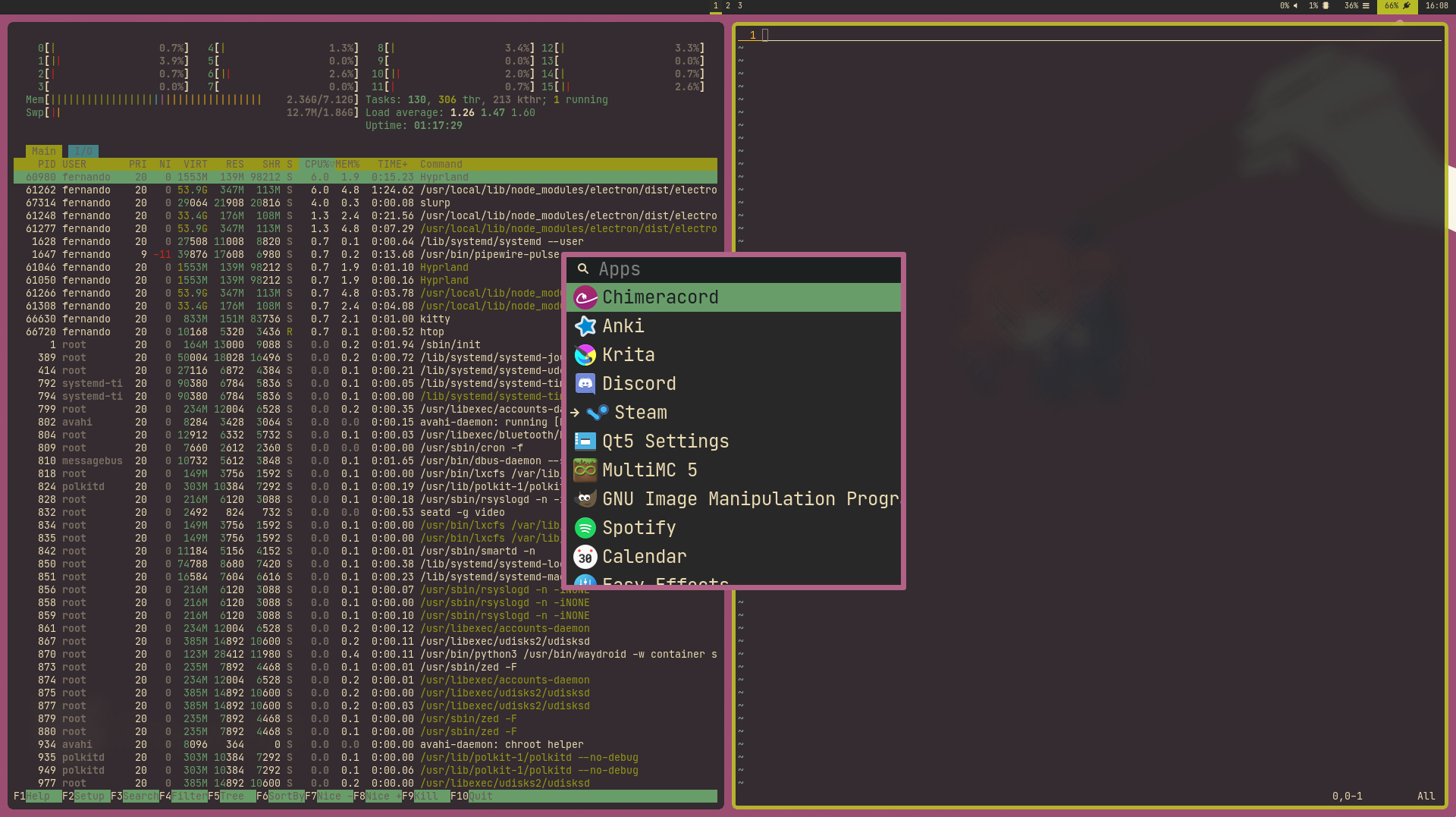The height and width of the screenshot is (817, 1456).
Task: Click the clock showing 16:08
Action: (x=1436, y=6)
